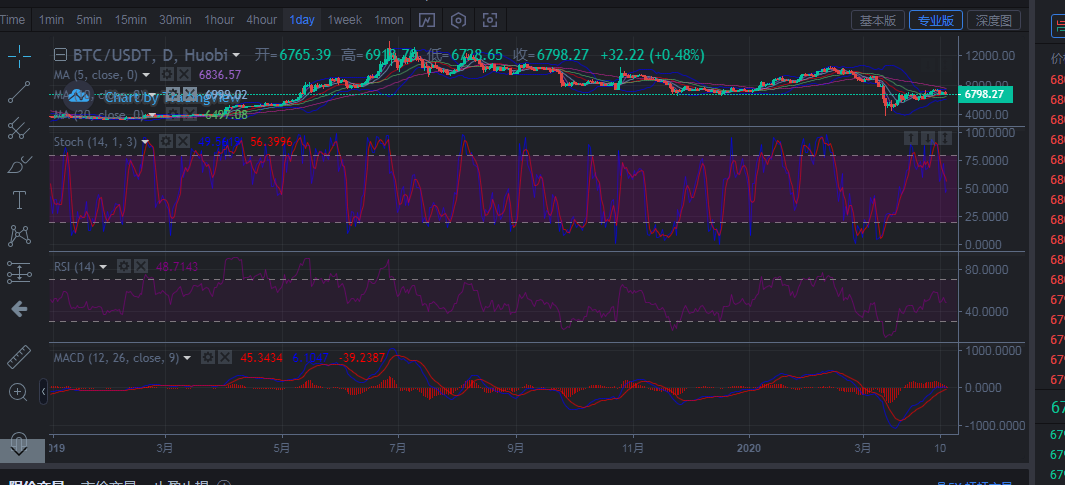Viewport: 1065px width, 485px height.
Task: Switch to the 4hour timeframe
Action: 261,20
